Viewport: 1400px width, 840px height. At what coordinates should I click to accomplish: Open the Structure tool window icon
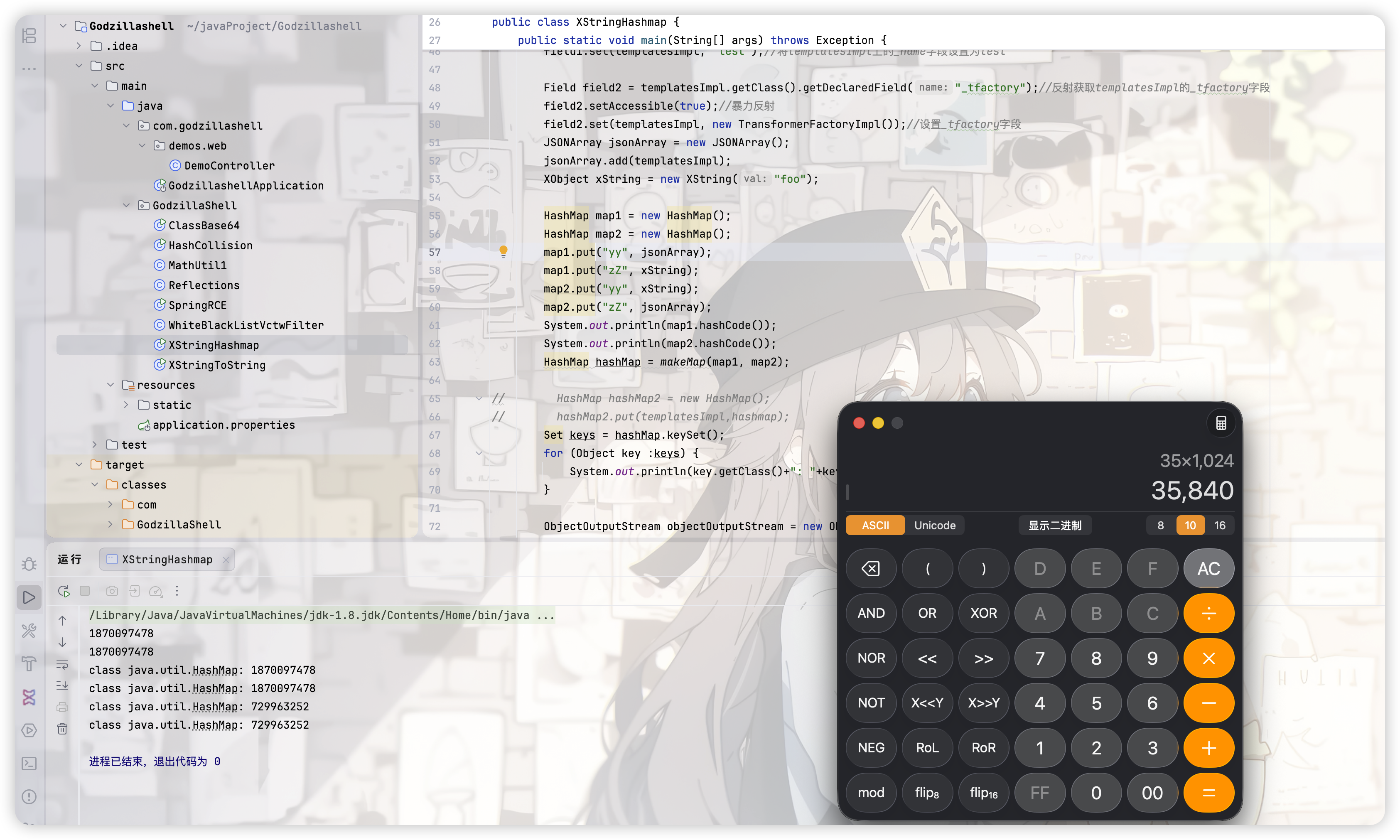point(29,36)
